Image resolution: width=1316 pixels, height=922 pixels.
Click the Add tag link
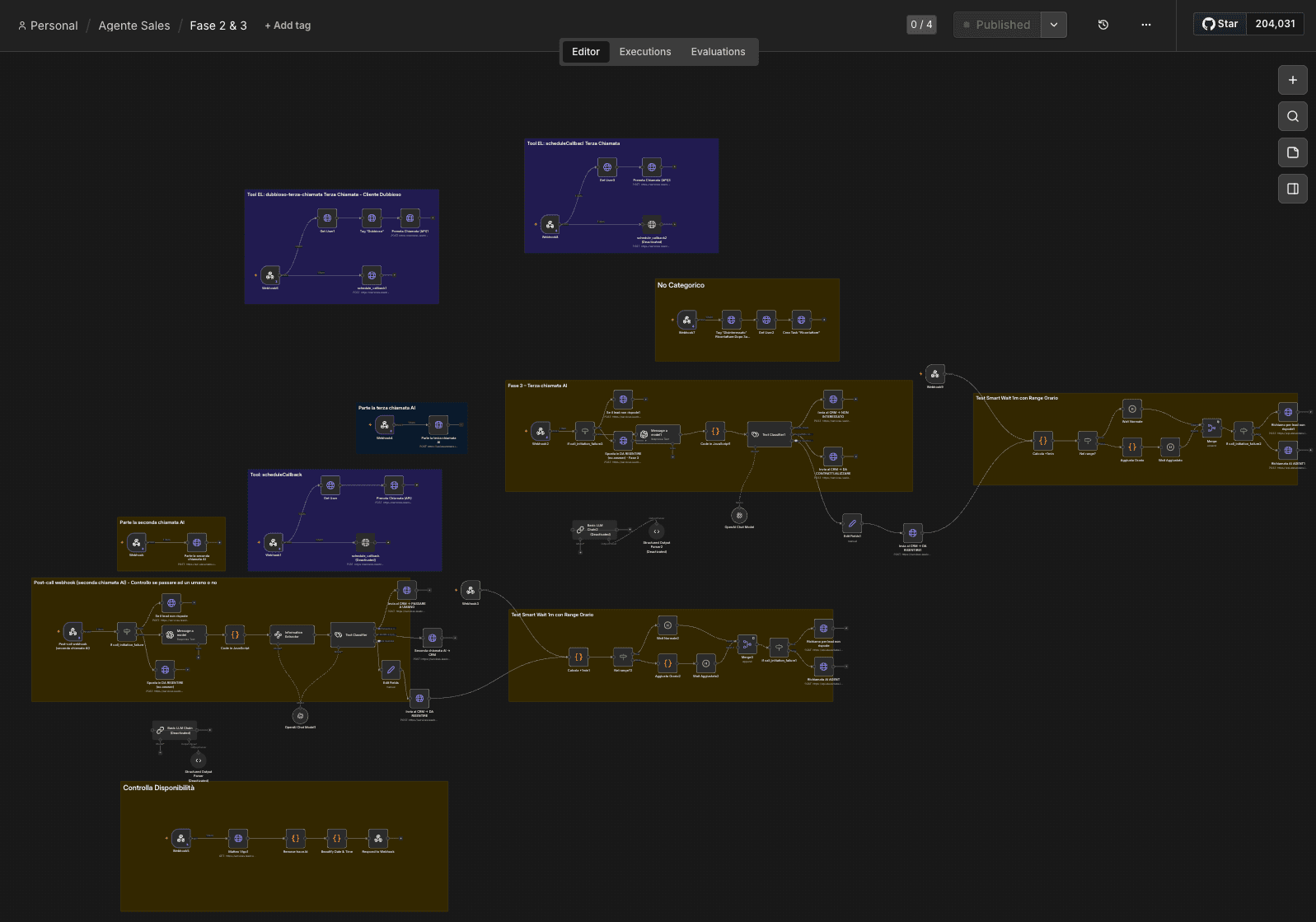coord(288,26)
